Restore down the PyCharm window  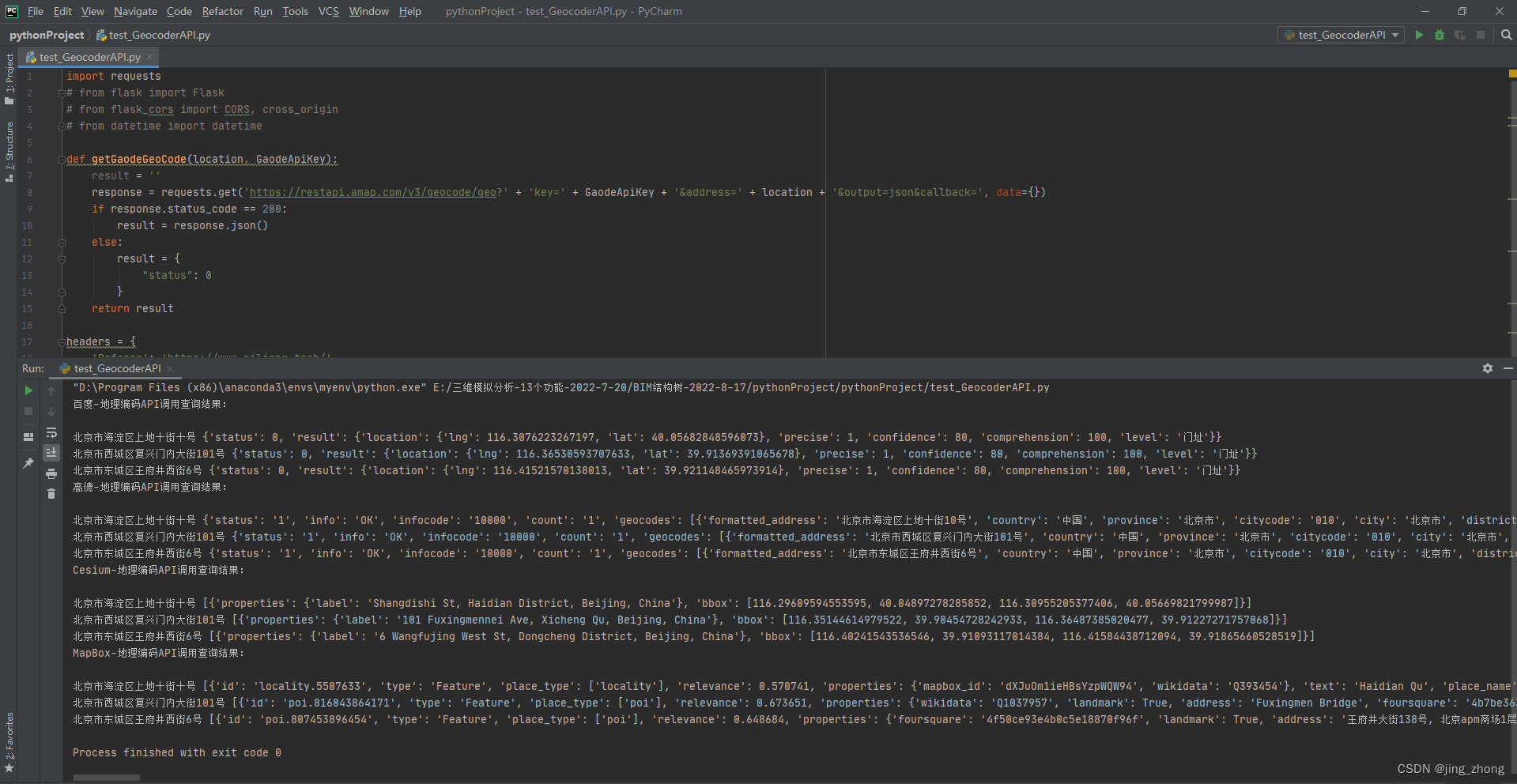(1462, 11)
